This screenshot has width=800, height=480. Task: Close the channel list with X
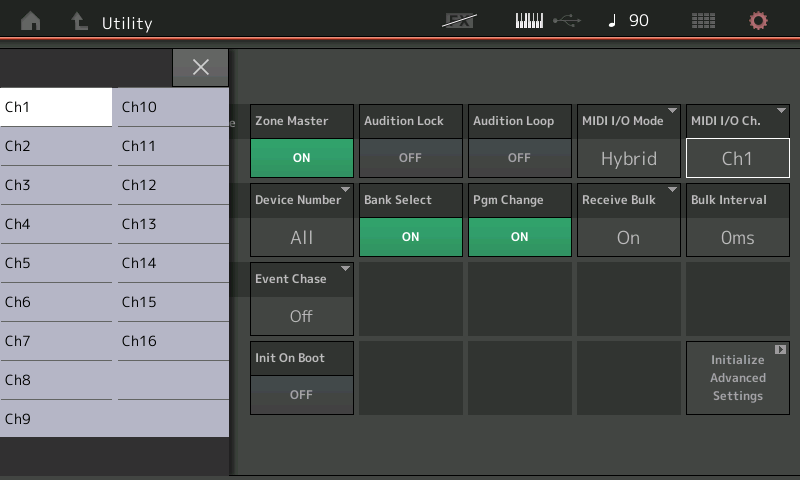pyautogui.click(x=200, y=67)
